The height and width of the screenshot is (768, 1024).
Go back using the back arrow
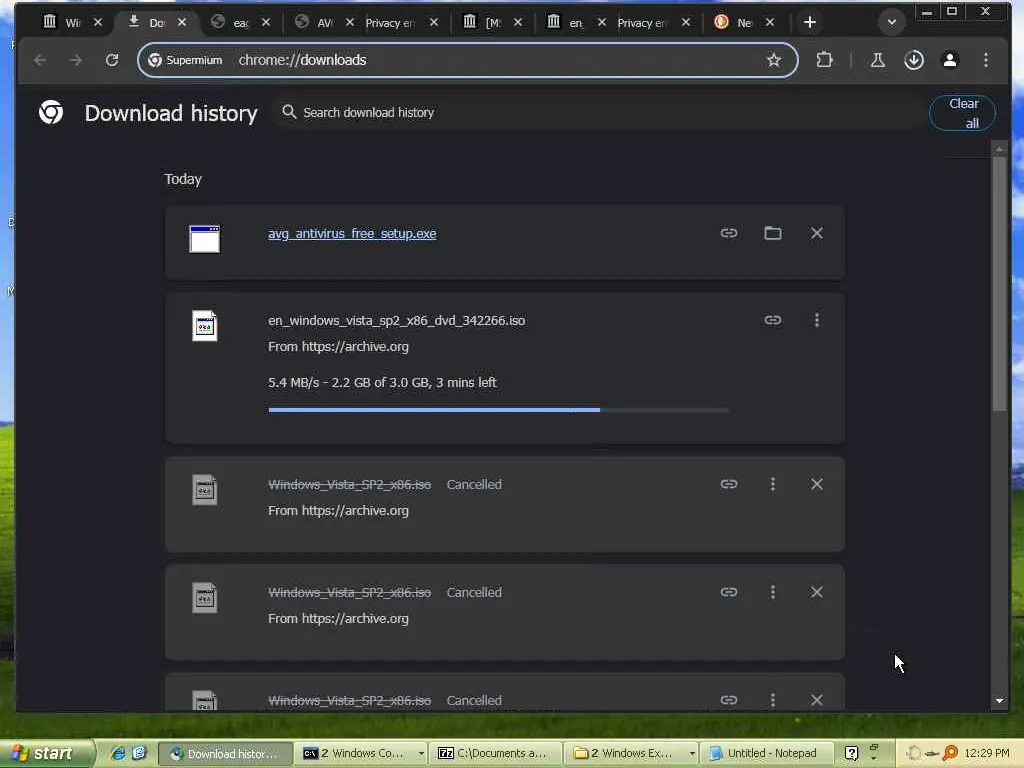[40, 60]
